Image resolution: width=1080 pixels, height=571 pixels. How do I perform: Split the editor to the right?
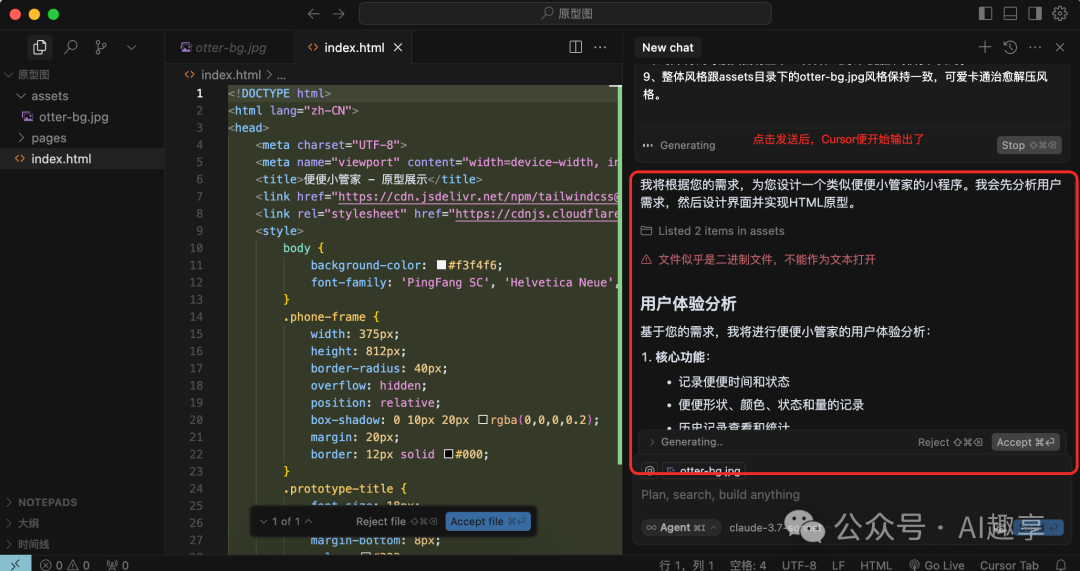(576, 48)
